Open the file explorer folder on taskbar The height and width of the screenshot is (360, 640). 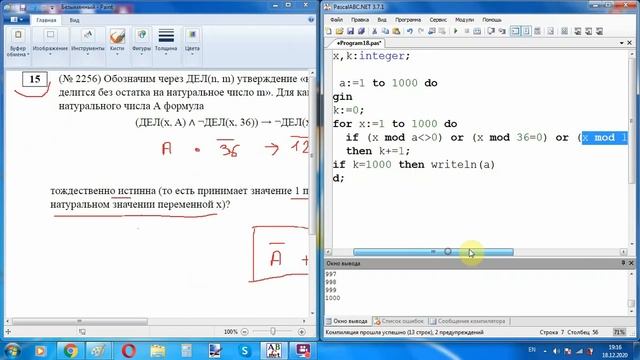[x=158, y=351]
